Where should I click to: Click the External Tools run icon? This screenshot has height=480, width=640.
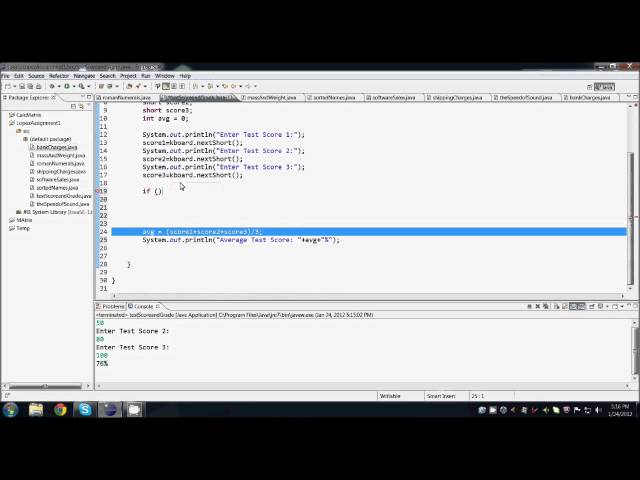[x=82, y=86]
